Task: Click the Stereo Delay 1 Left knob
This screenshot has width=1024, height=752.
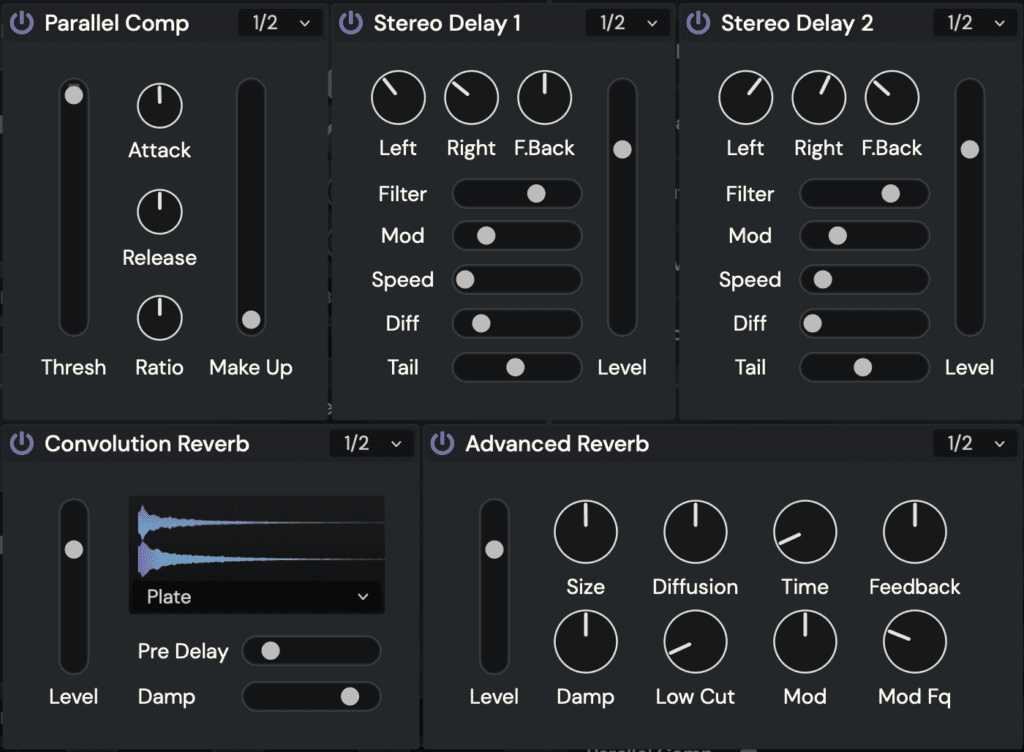Action: pos(398,97)
